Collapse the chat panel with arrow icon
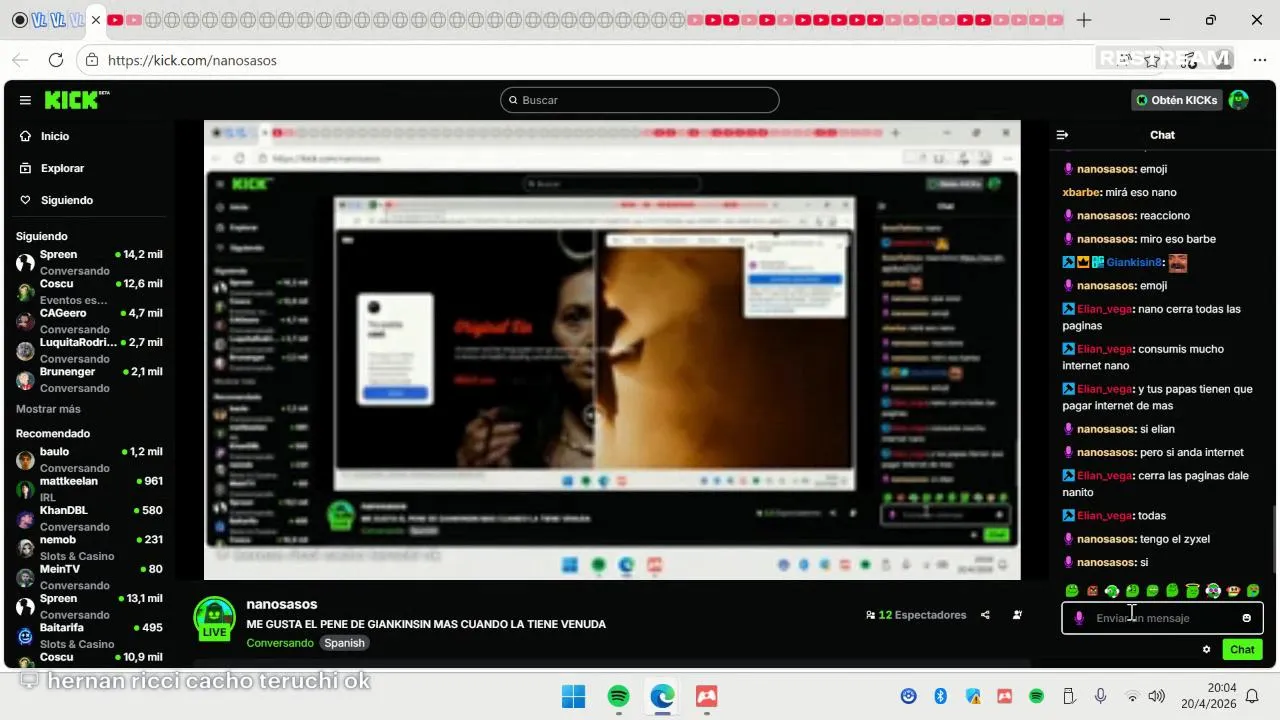Viewport: 1280px width, 720px height. pos(1063,135)
